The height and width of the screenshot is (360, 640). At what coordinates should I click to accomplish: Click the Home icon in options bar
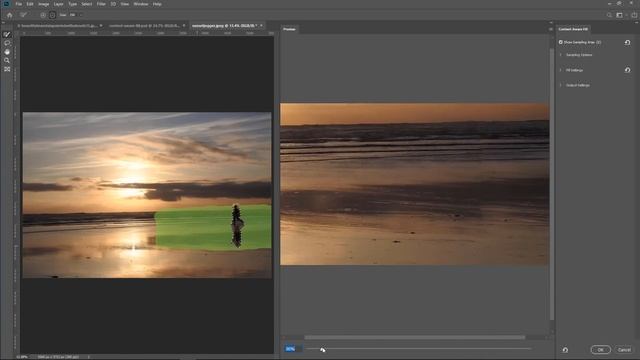pyautogui.click(x=9, y=15)
